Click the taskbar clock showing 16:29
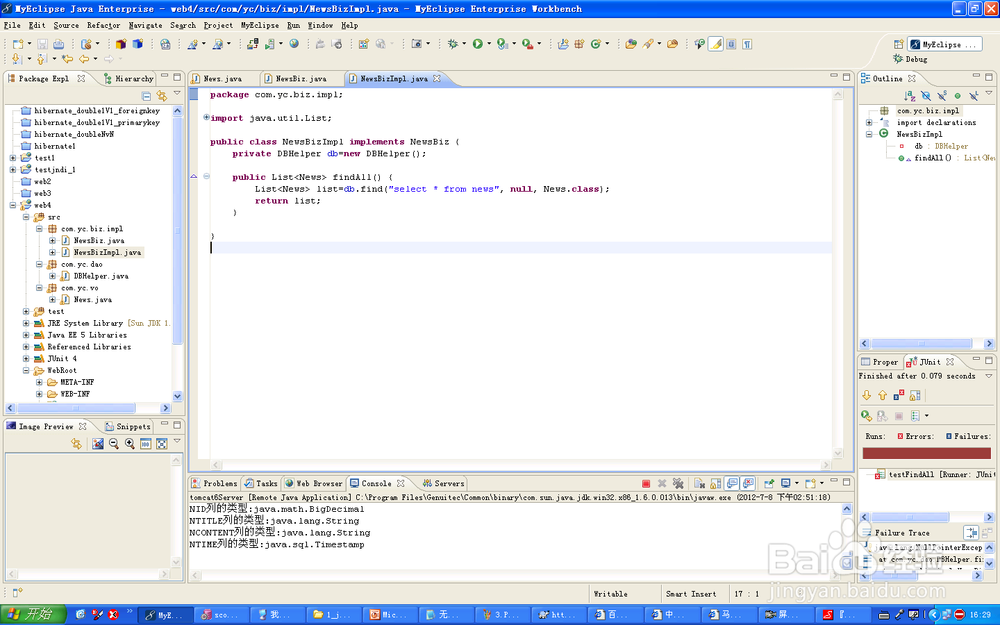 click(980, 615)
